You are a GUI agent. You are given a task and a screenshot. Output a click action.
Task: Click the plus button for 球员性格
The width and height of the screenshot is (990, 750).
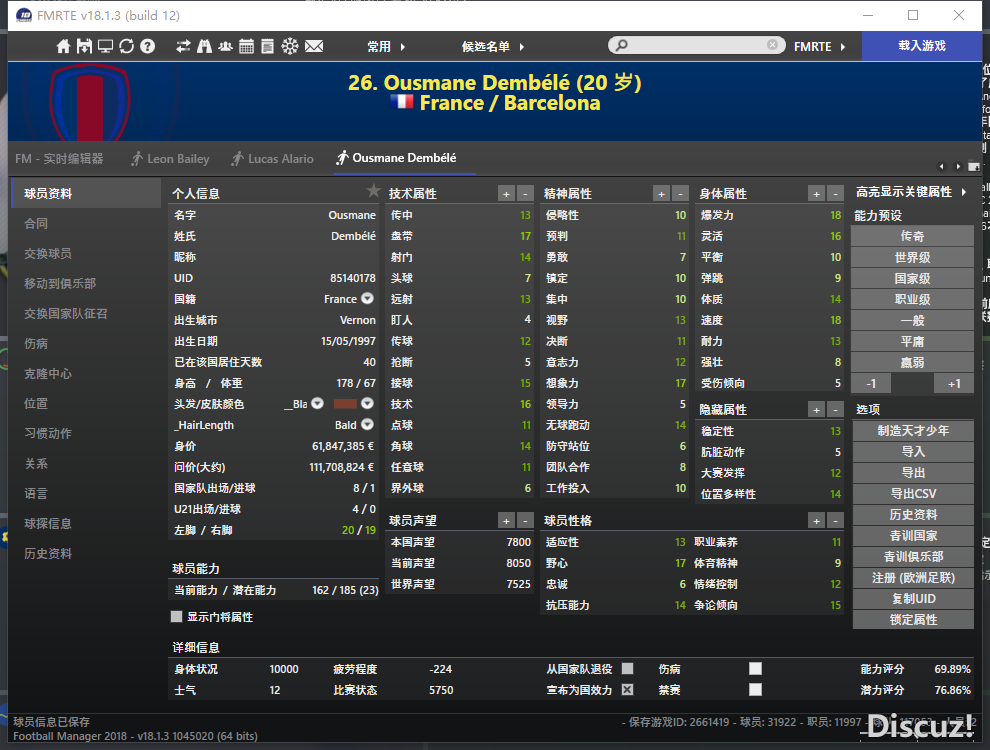pyautogui.click(x=816, y=521)
